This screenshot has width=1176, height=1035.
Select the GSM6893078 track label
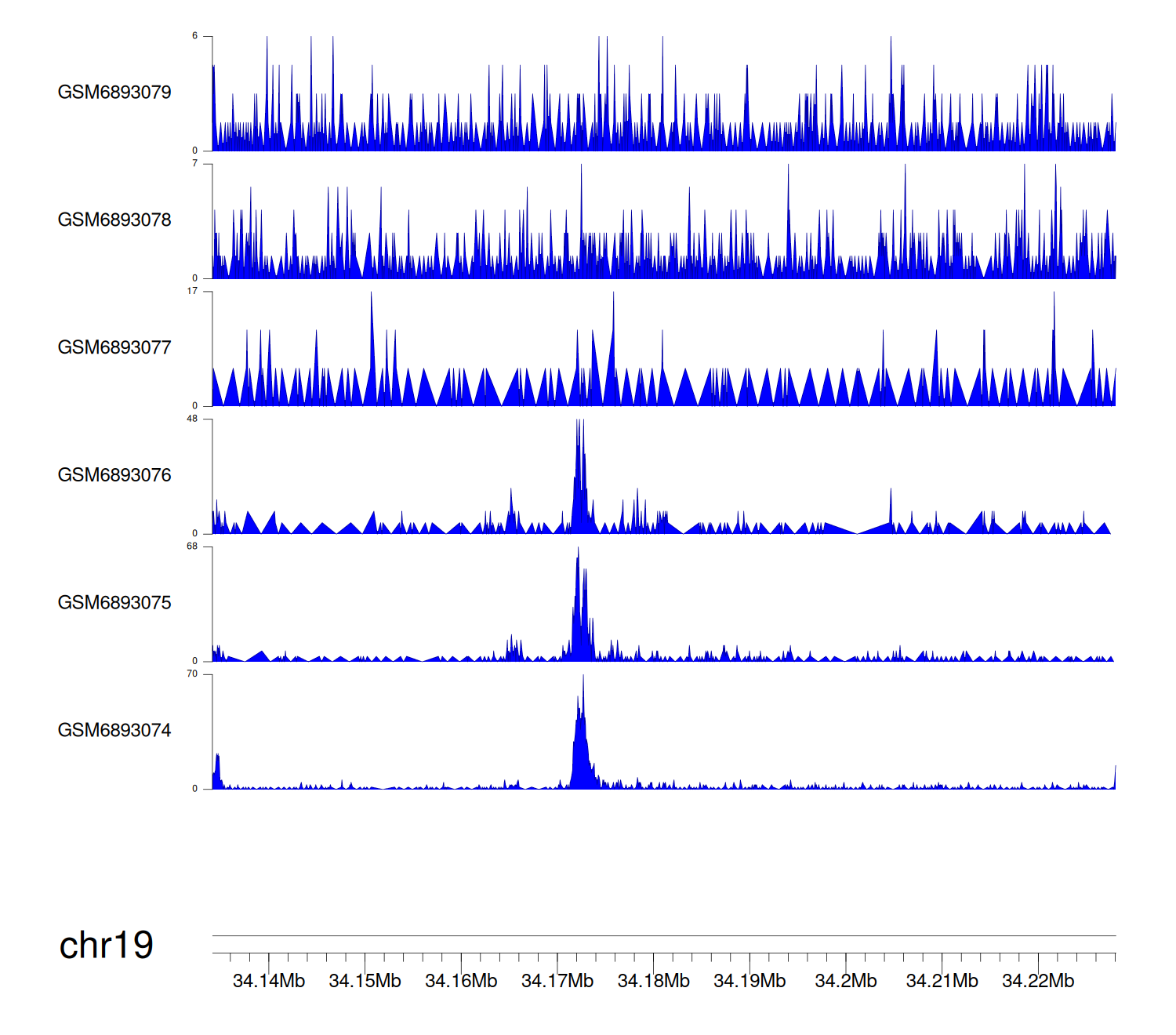click(x=114, y=220)
